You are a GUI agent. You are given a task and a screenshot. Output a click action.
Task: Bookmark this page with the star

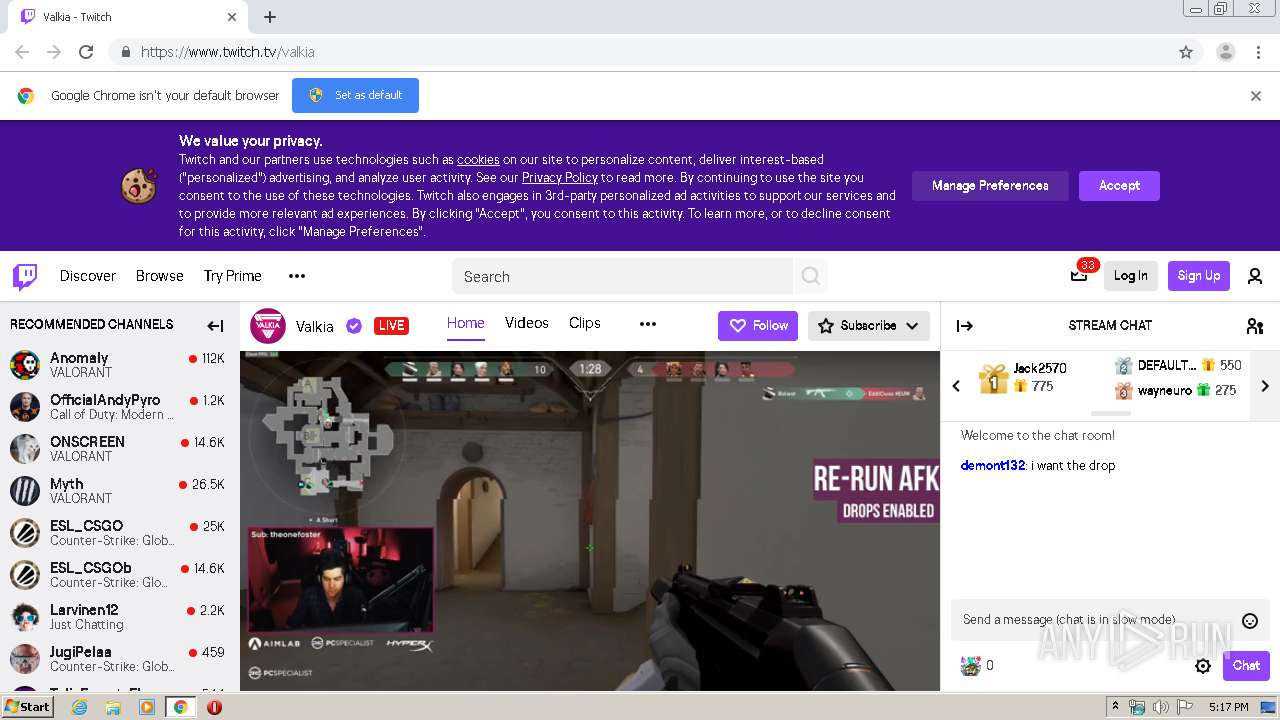(x=1186, y=52)
